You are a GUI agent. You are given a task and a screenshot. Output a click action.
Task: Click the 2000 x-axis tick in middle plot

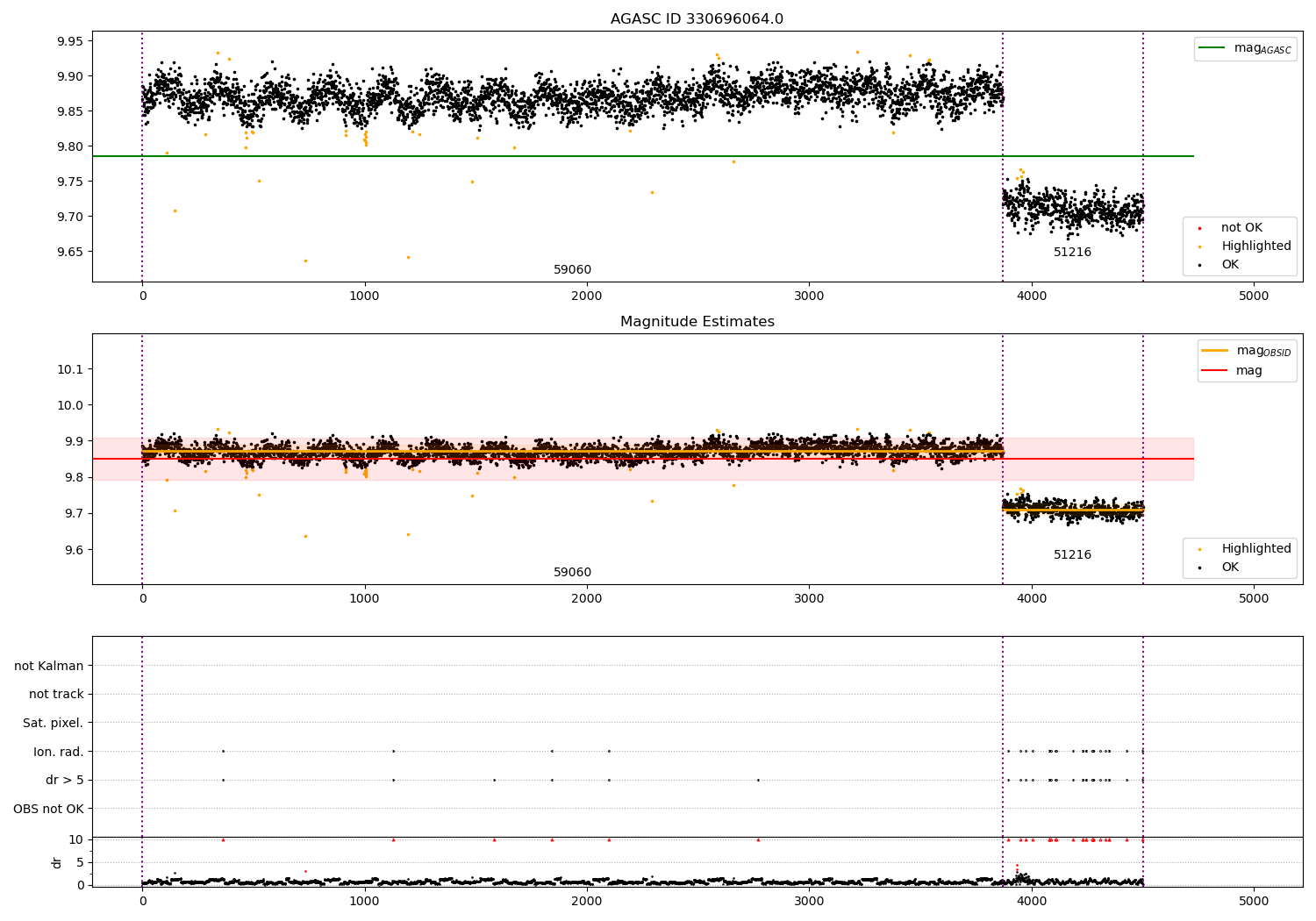coord(587,599)
